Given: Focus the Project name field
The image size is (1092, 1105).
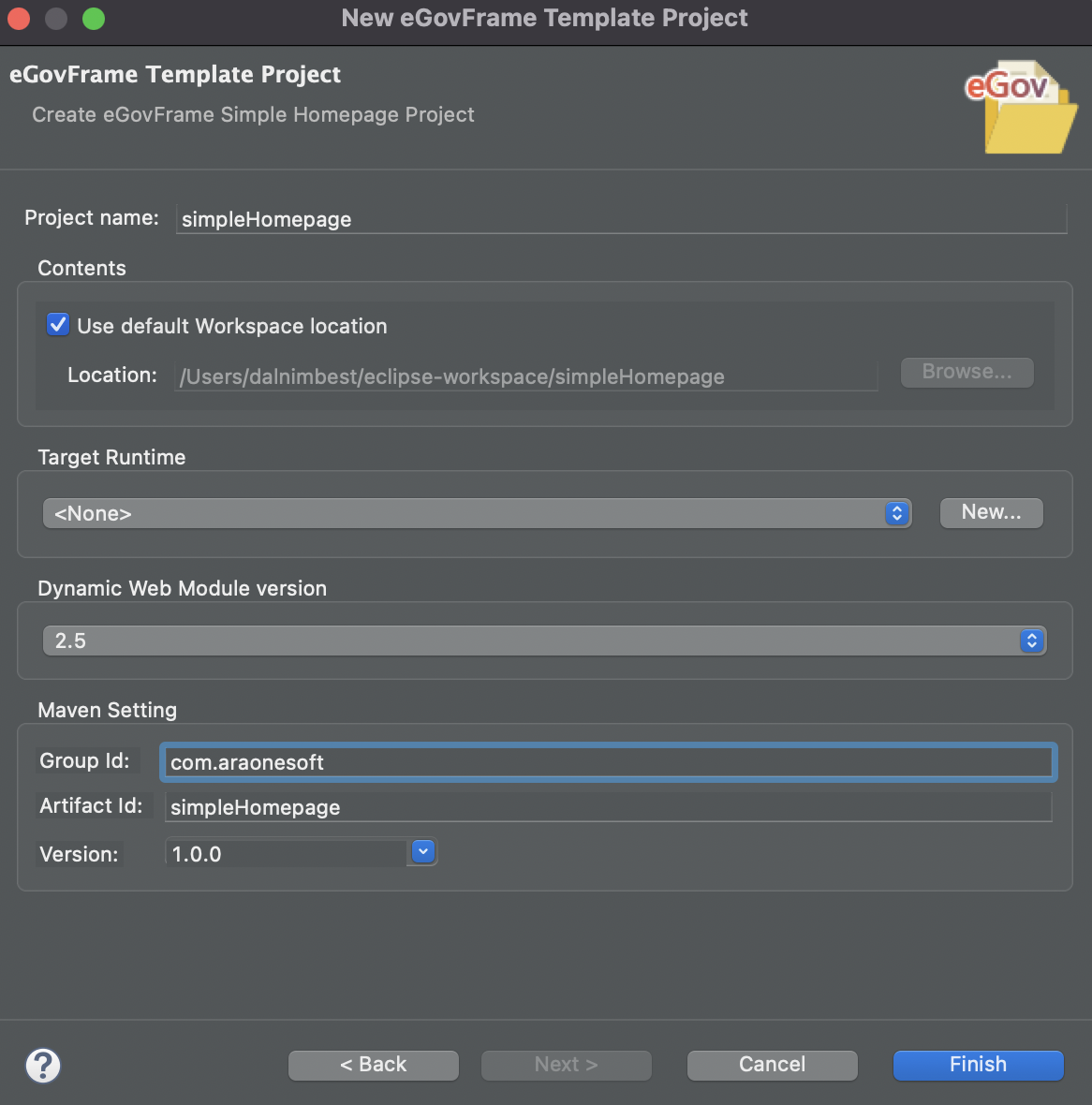Looking at the screenshot, I should click(x=621, y=219).
